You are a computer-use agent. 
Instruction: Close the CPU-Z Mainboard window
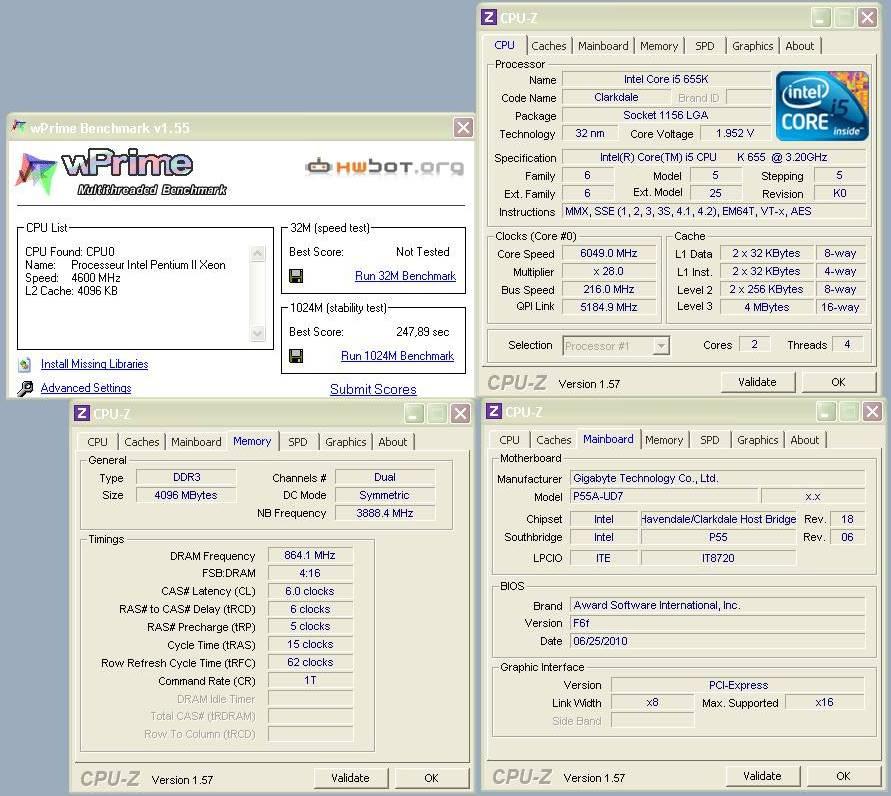872,411
